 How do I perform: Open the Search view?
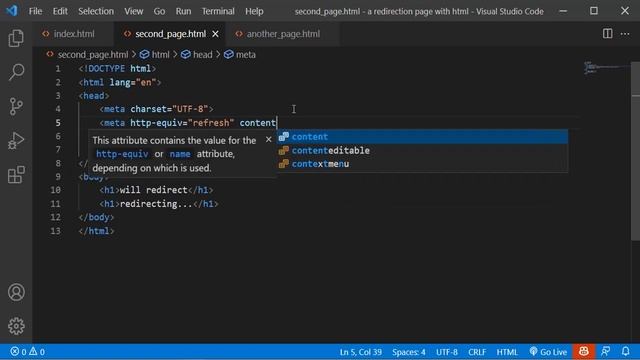click(16, 72)
